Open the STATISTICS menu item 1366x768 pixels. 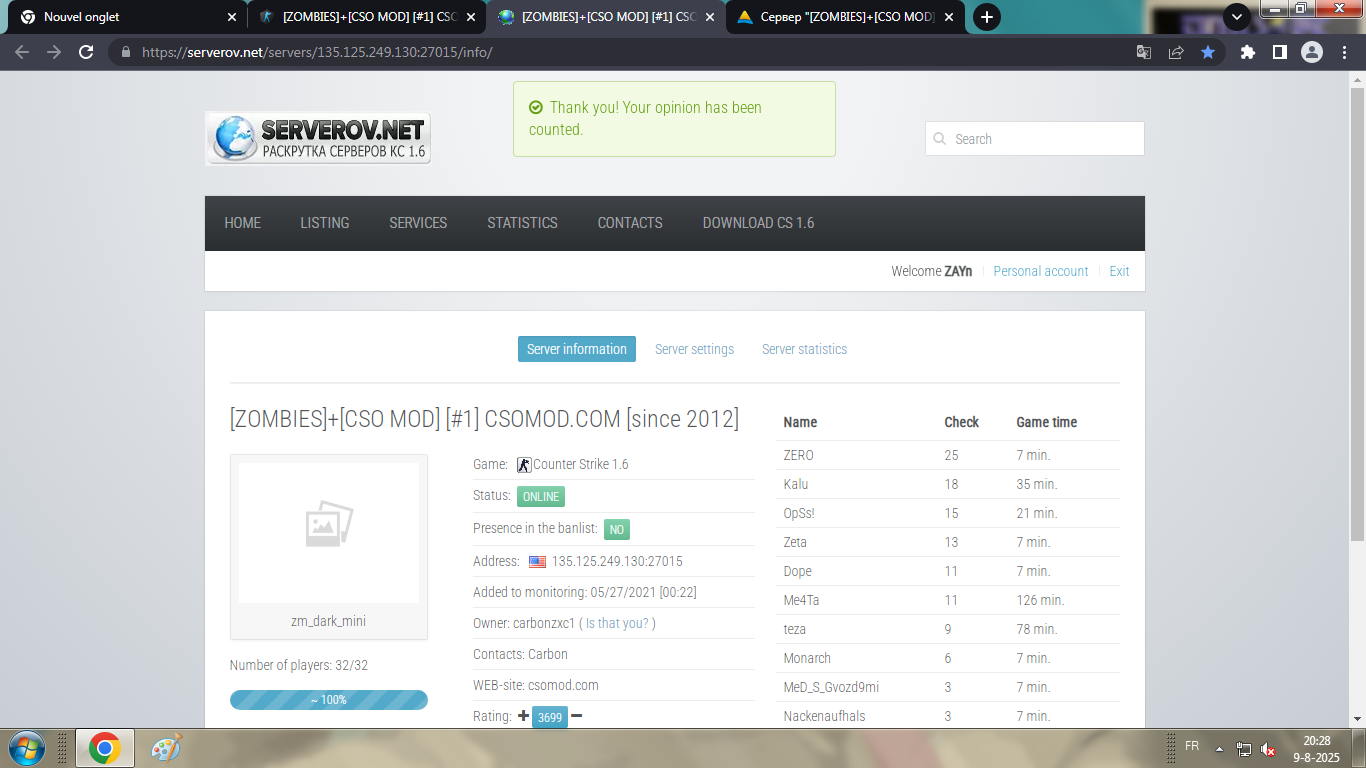coord(522,223)
